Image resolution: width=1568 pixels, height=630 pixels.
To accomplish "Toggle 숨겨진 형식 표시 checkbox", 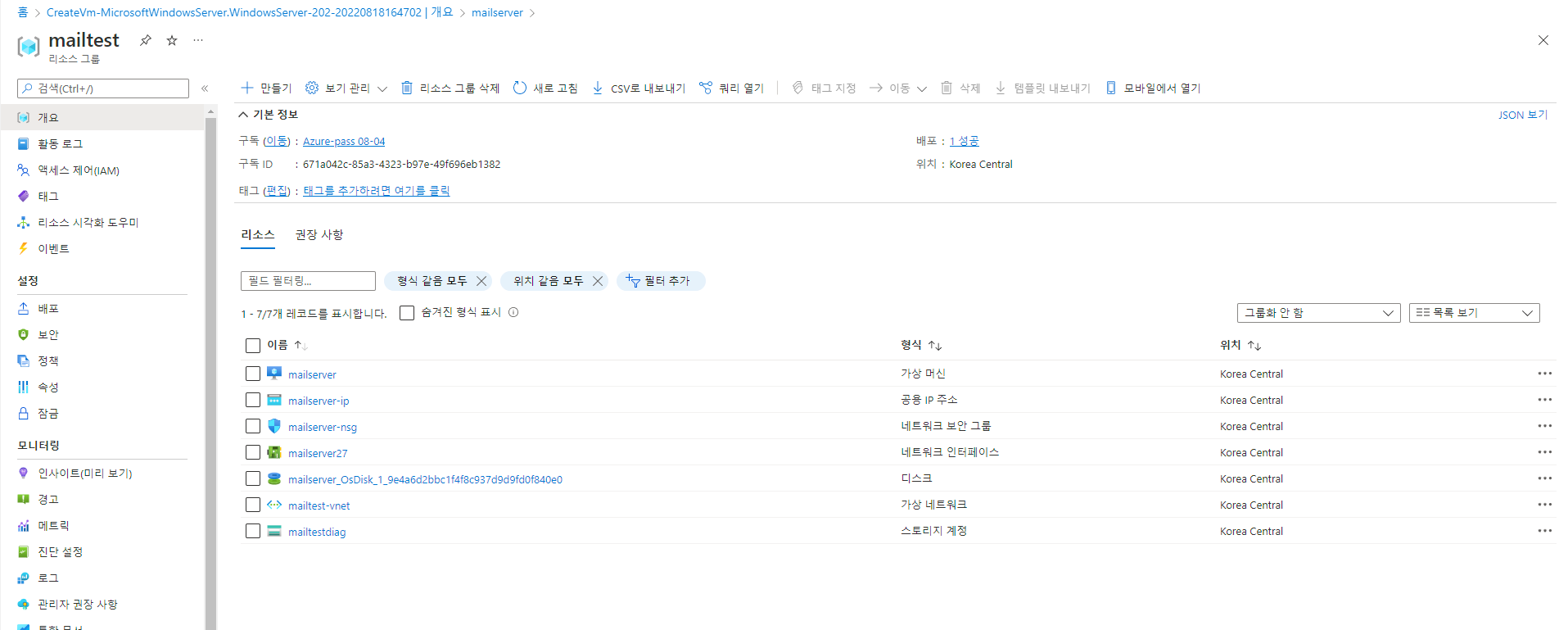I will tap(407, 313).
